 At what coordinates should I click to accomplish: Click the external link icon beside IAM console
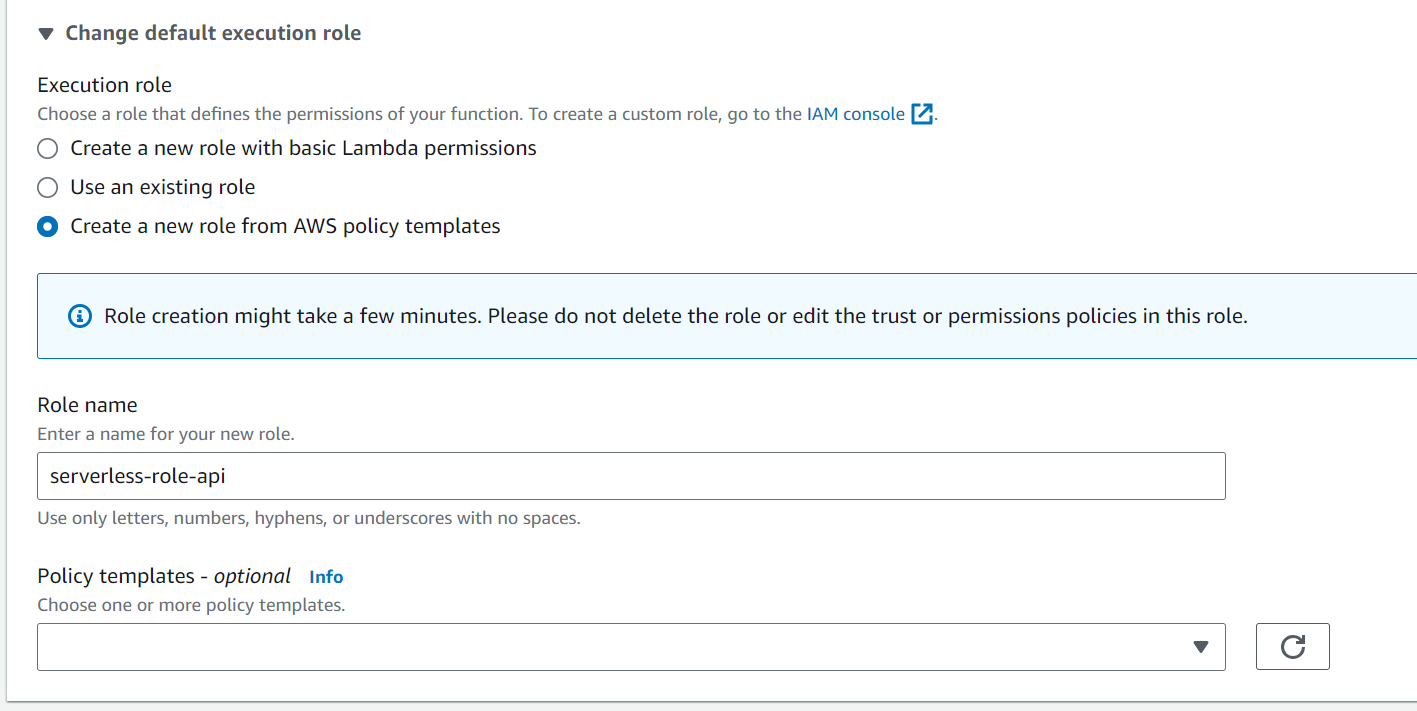click(921, 114)
